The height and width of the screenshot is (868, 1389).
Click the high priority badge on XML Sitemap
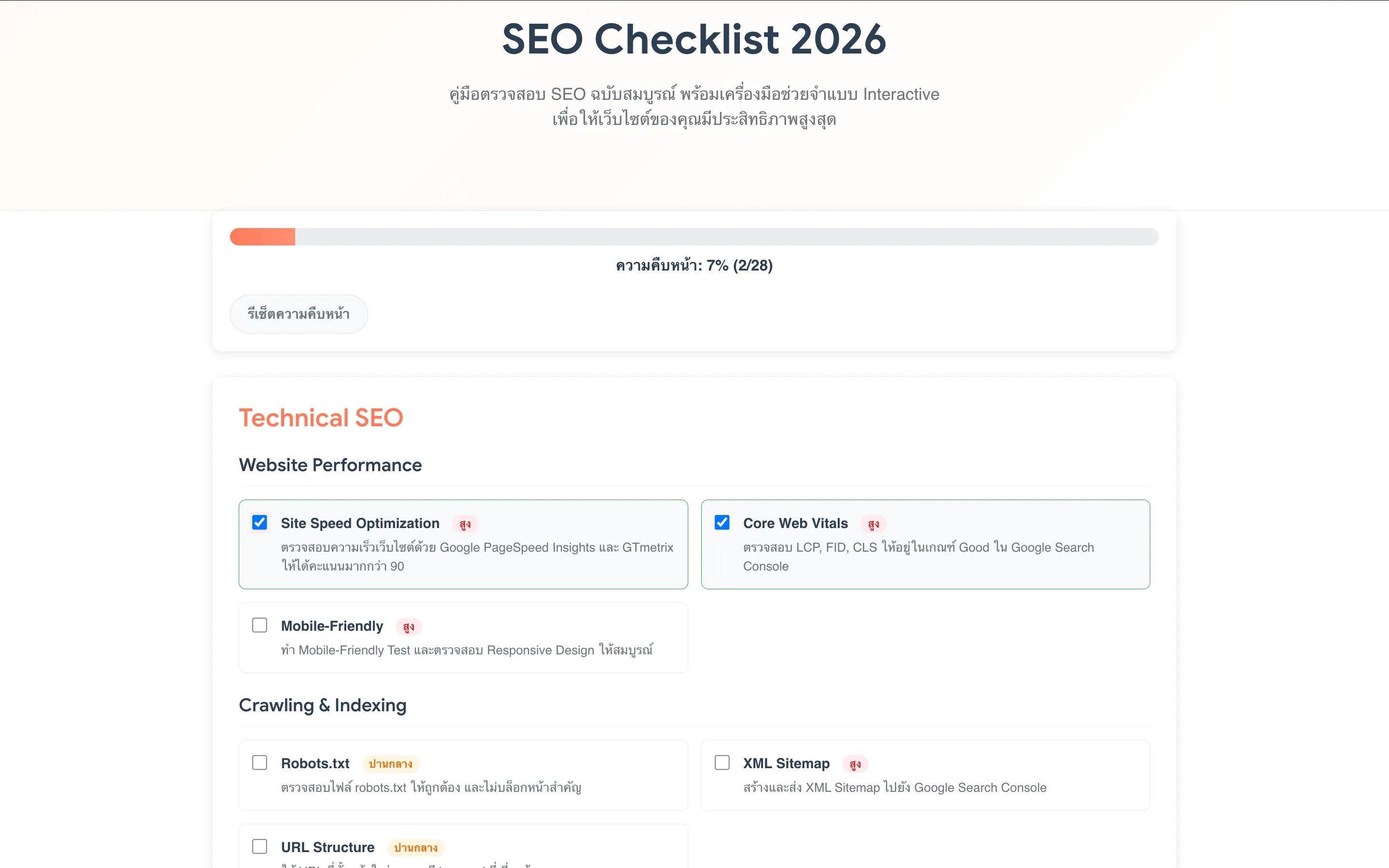click(x=855, y=764)
